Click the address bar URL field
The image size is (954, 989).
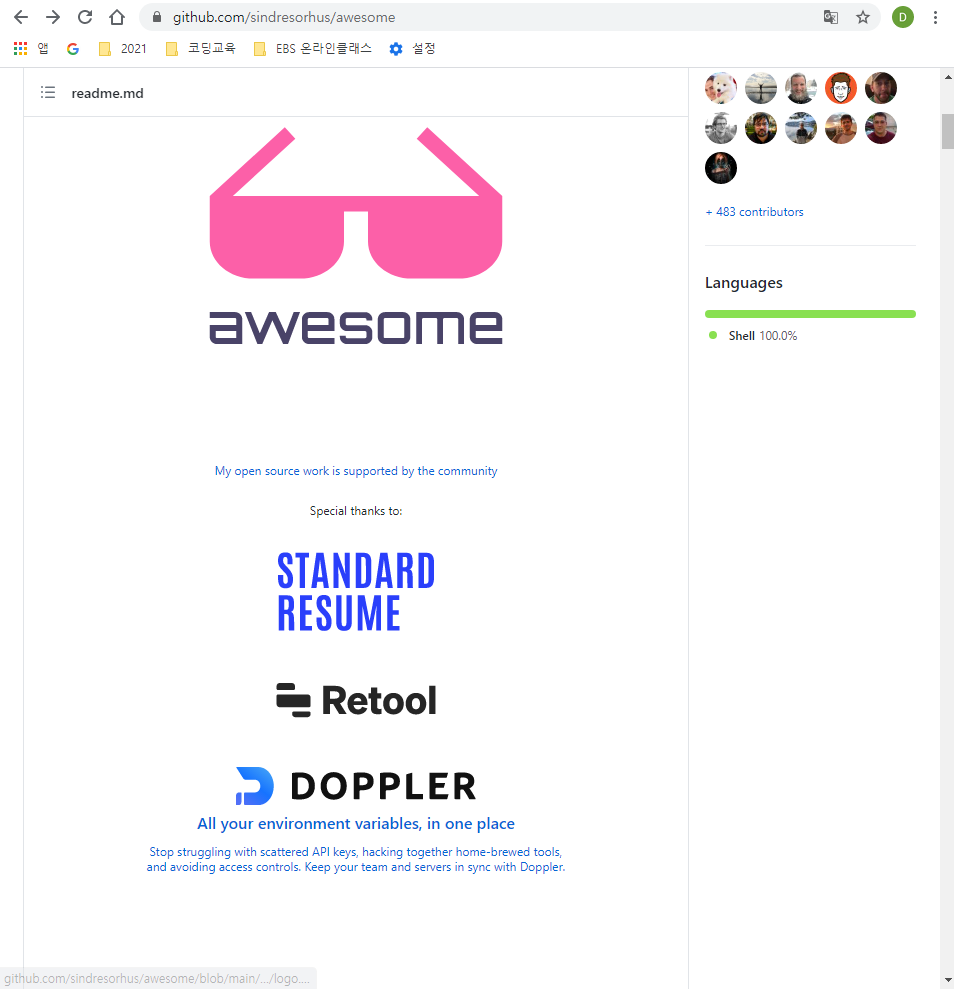pyautogui.click(x=486, y=17)
